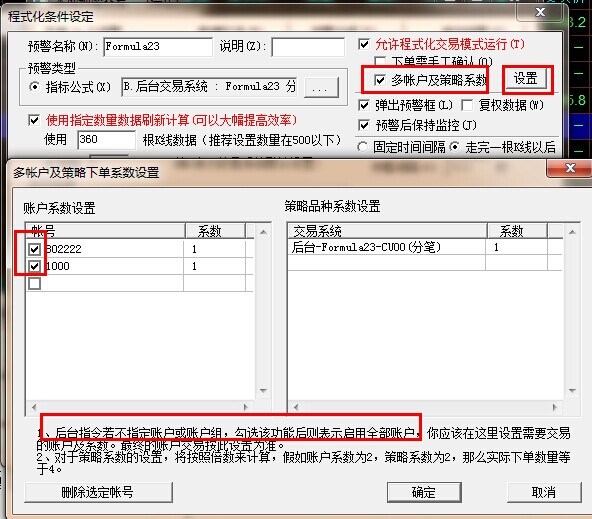This screenshot has width=592, height=519.
Task: Toggle 允许程式化交易模式运行 checkbox
Action: pyautogui.click(x=364, y=45)
